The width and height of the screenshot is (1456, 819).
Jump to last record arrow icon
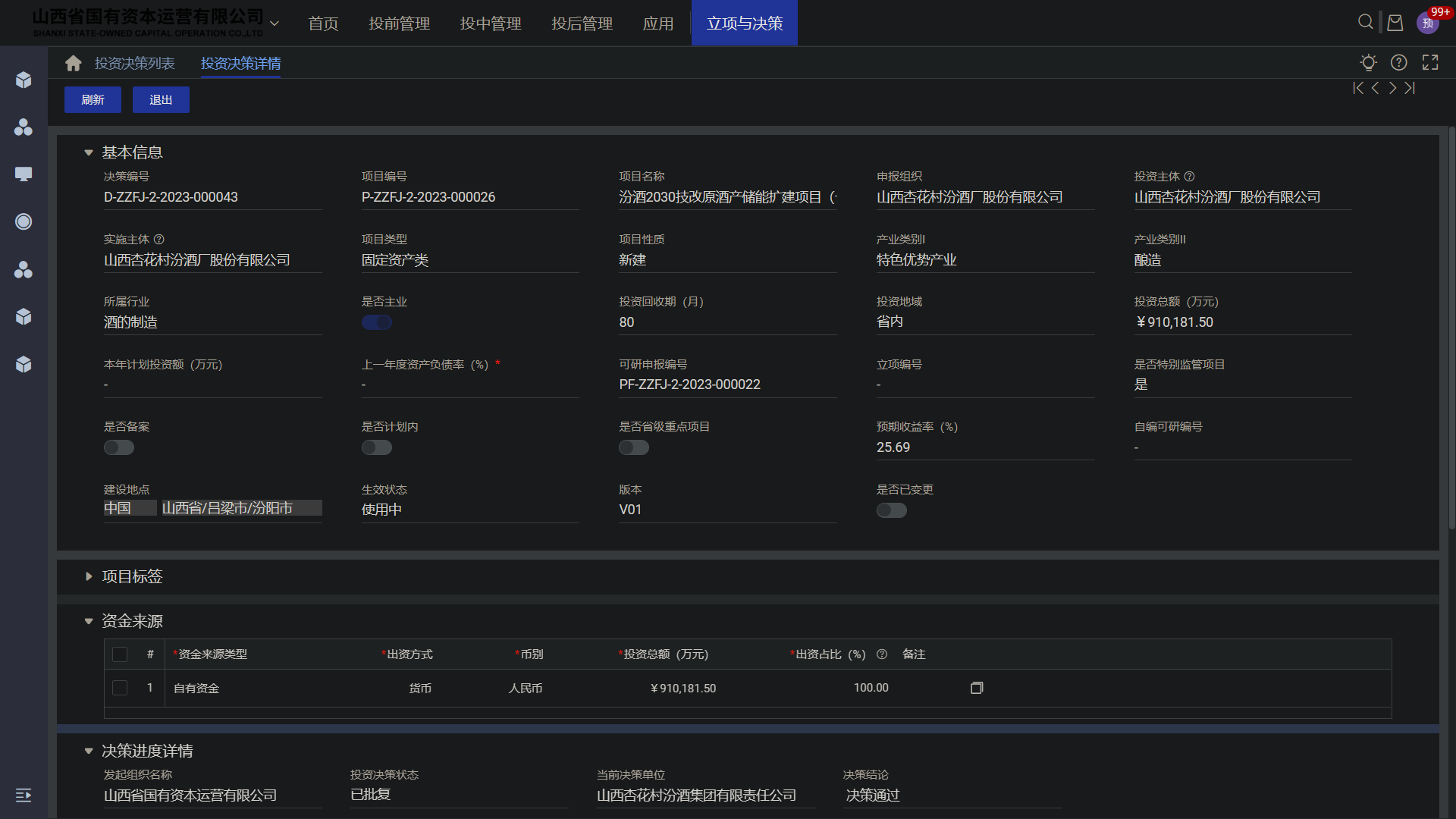pyautogui.click(x=1410, y=88)
